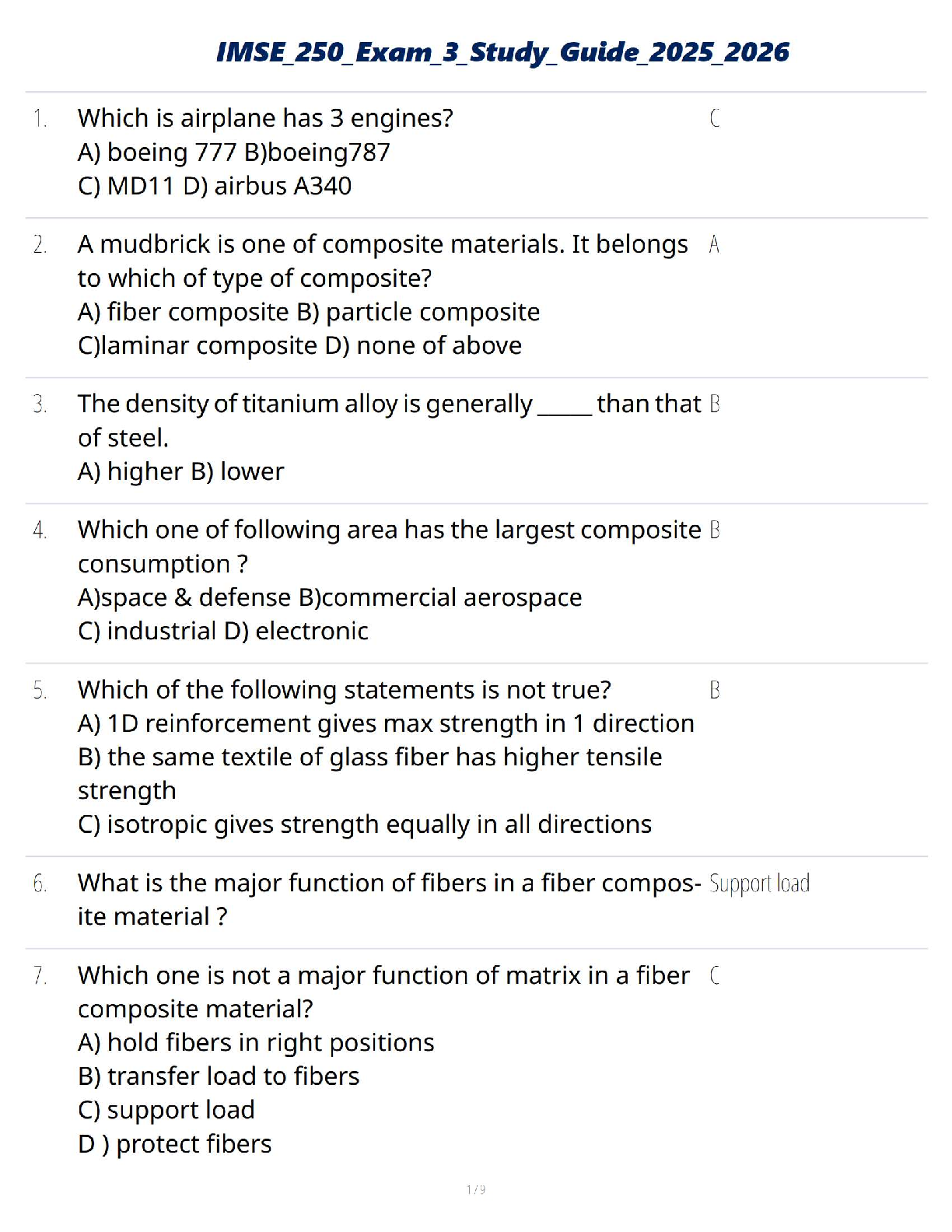Click the isotropic strength option in question 5
This screenshot has height=1232, width=952.
(x=365, y=824)
